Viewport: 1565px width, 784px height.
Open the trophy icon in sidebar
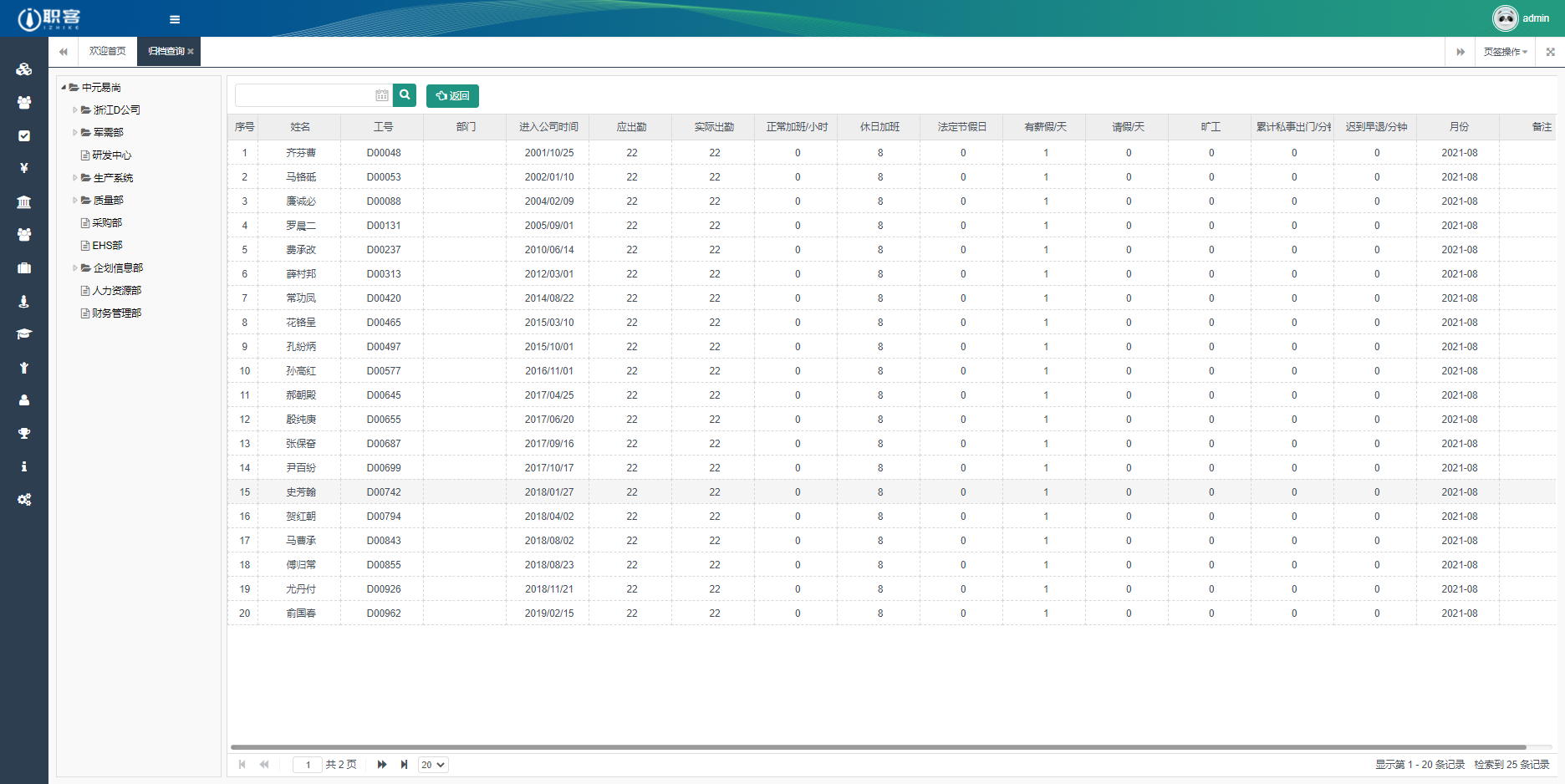click(x=24, y=433)
